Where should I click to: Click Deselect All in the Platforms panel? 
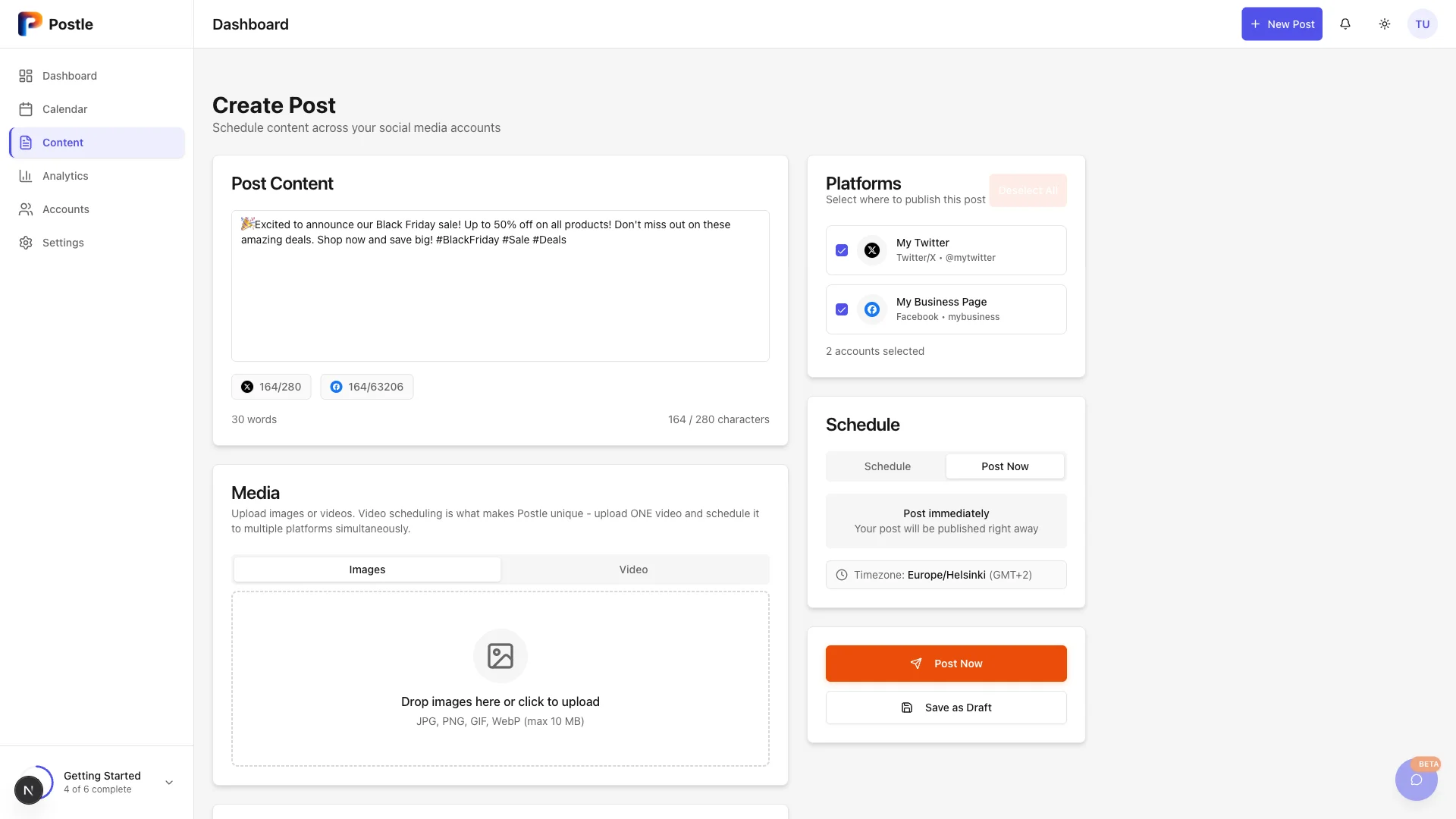click(1028, 190)
